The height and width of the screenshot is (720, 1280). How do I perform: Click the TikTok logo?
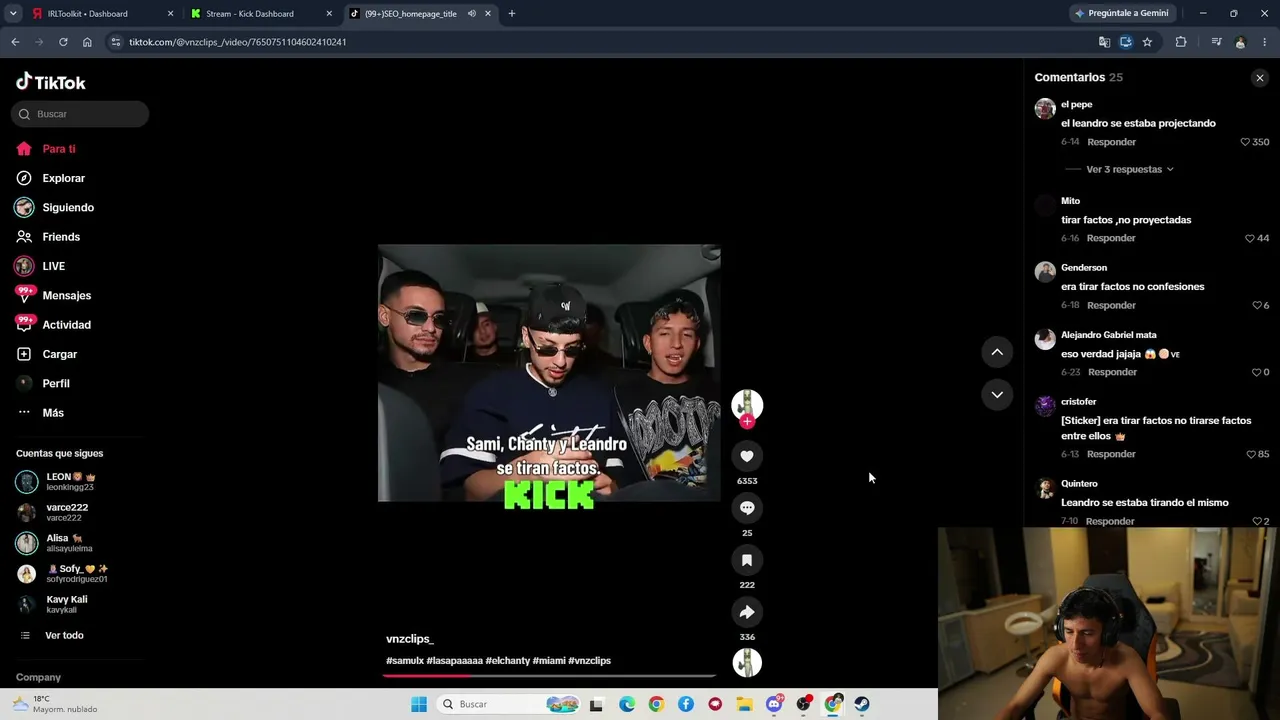(x=51, y=82)
